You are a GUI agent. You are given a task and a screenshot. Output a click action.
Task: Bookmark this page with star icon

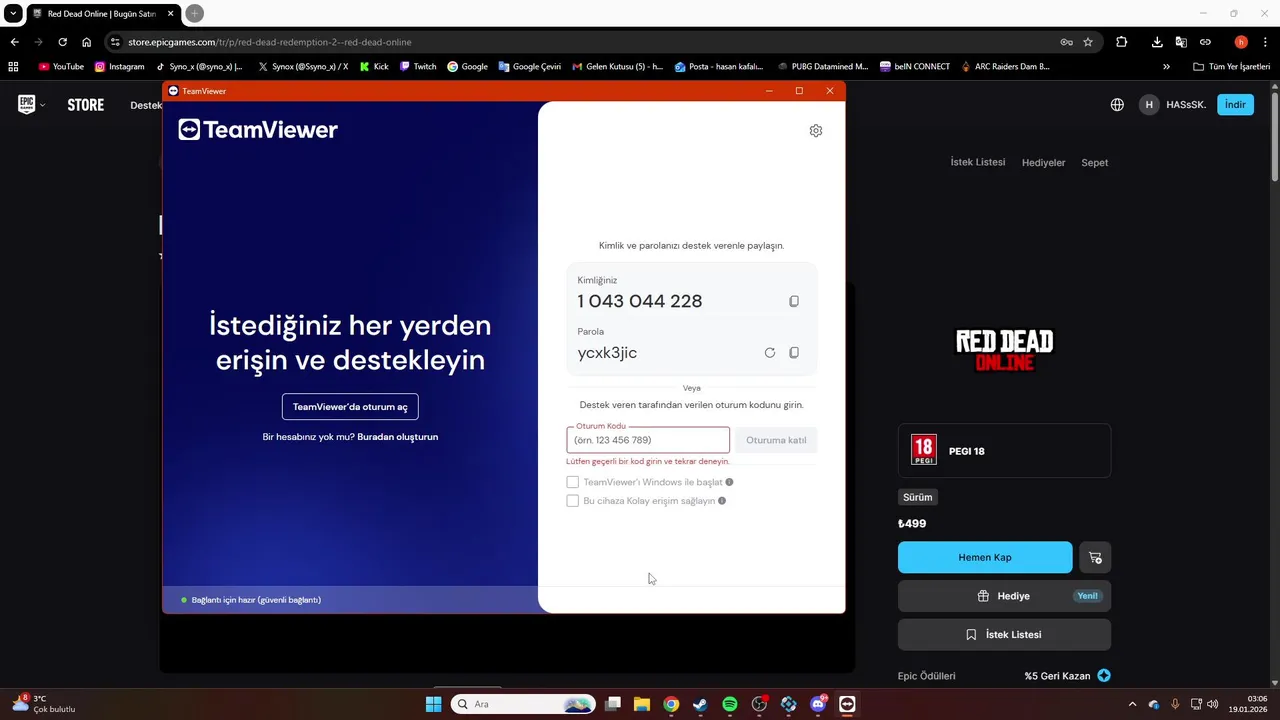[1088, 42]
